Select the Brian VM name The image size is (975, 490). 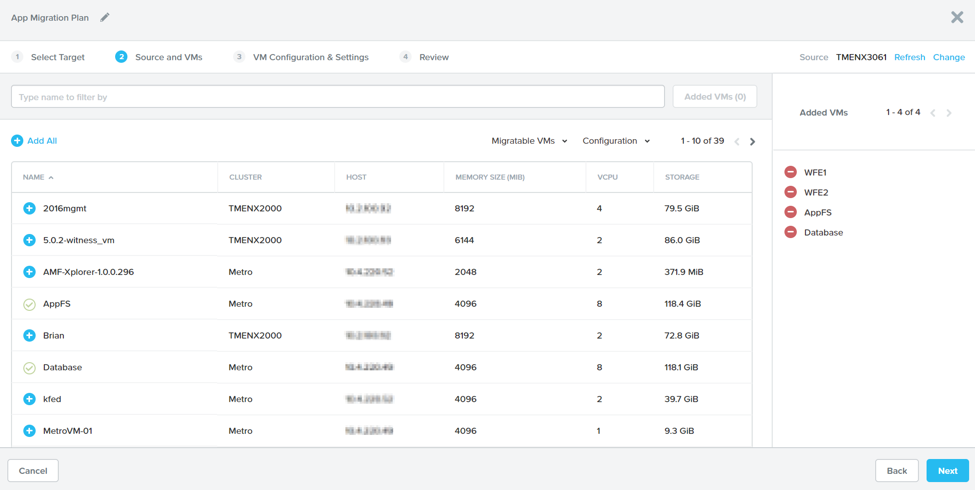tap(53, 335)
